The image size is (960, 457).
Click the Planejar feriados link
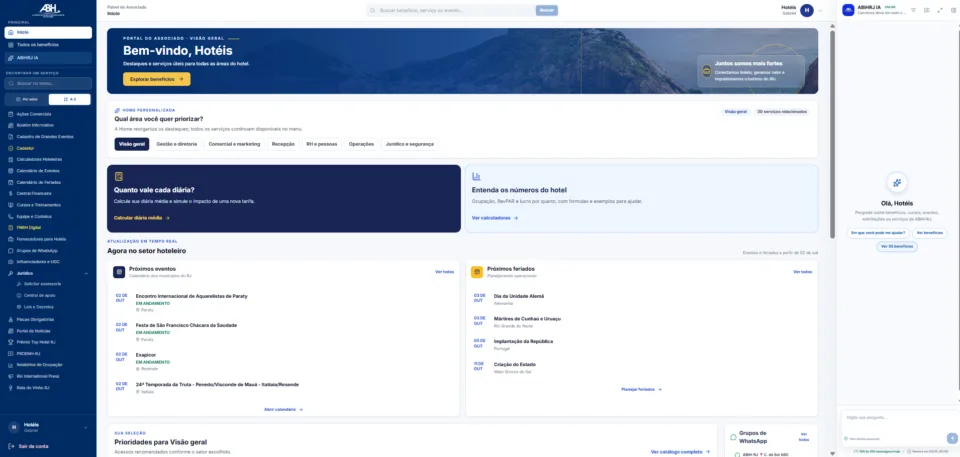[x=641, y=389]
